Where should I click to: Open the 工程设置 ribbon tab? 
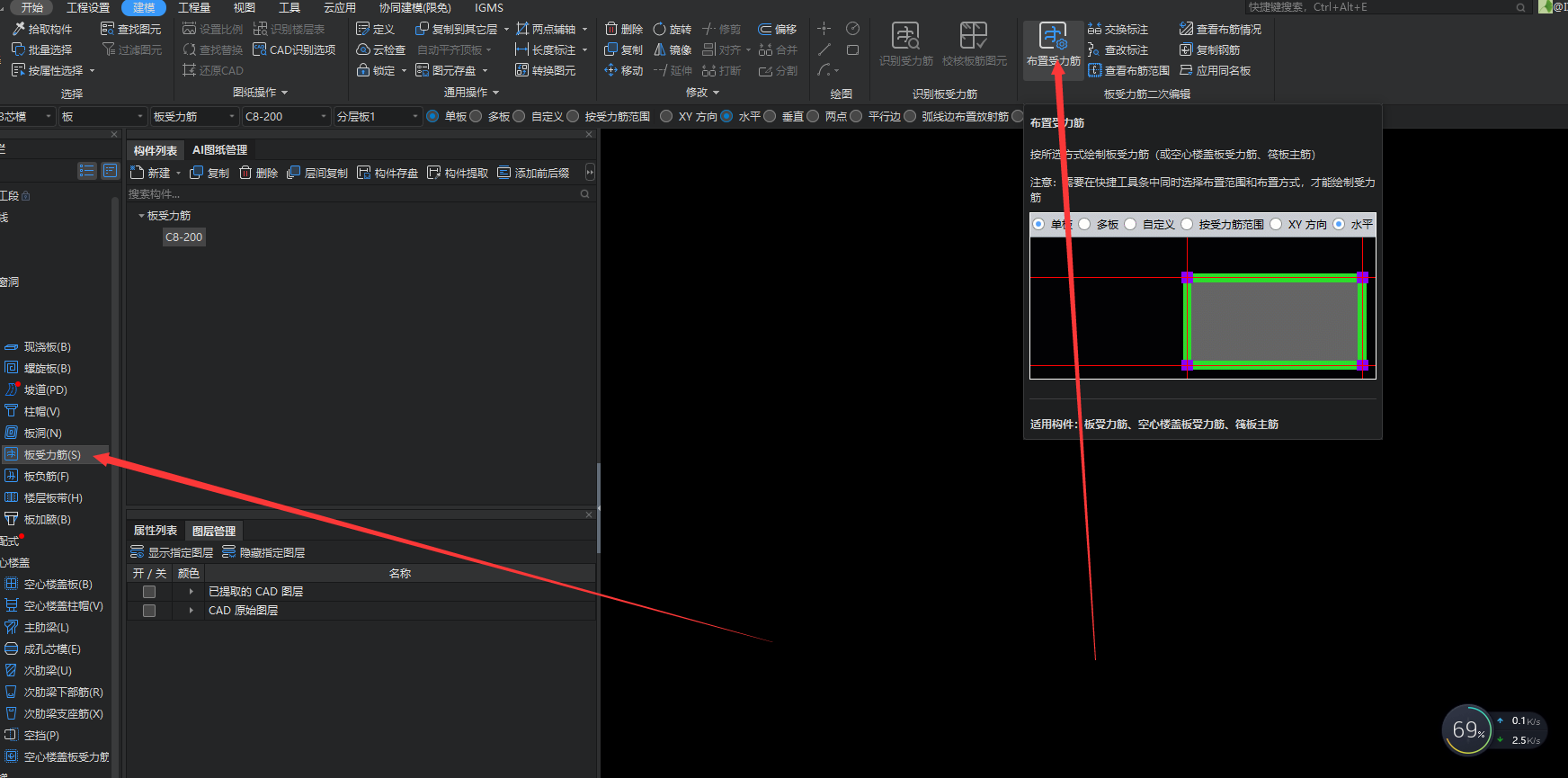pyautogui.click(x=88, y=7)
